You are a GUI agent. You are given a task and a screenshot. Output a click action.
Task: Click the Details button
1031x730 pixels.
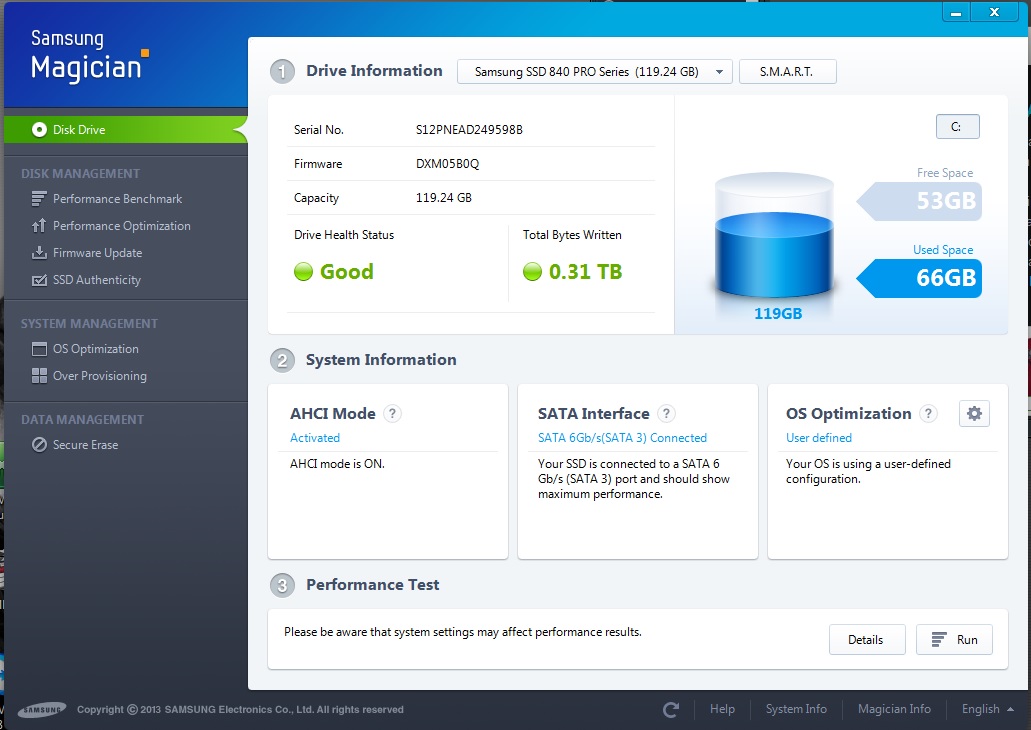867,639
